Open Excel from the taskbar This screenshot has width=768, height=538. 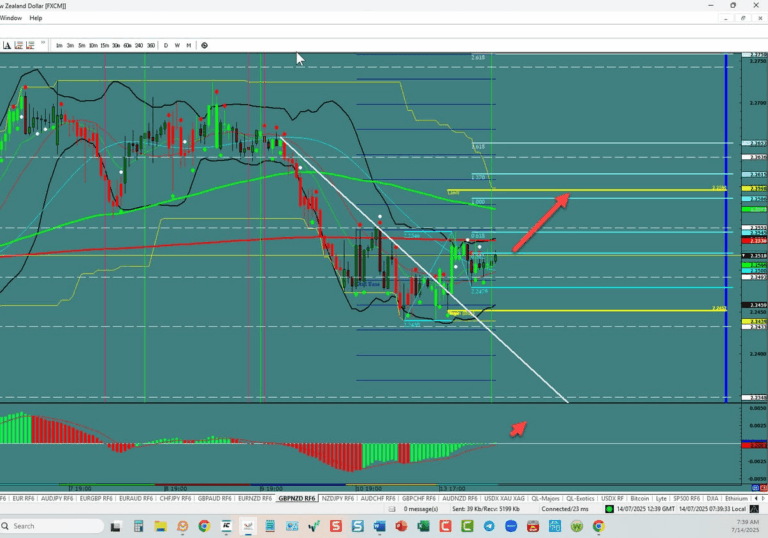click(423, 526)
